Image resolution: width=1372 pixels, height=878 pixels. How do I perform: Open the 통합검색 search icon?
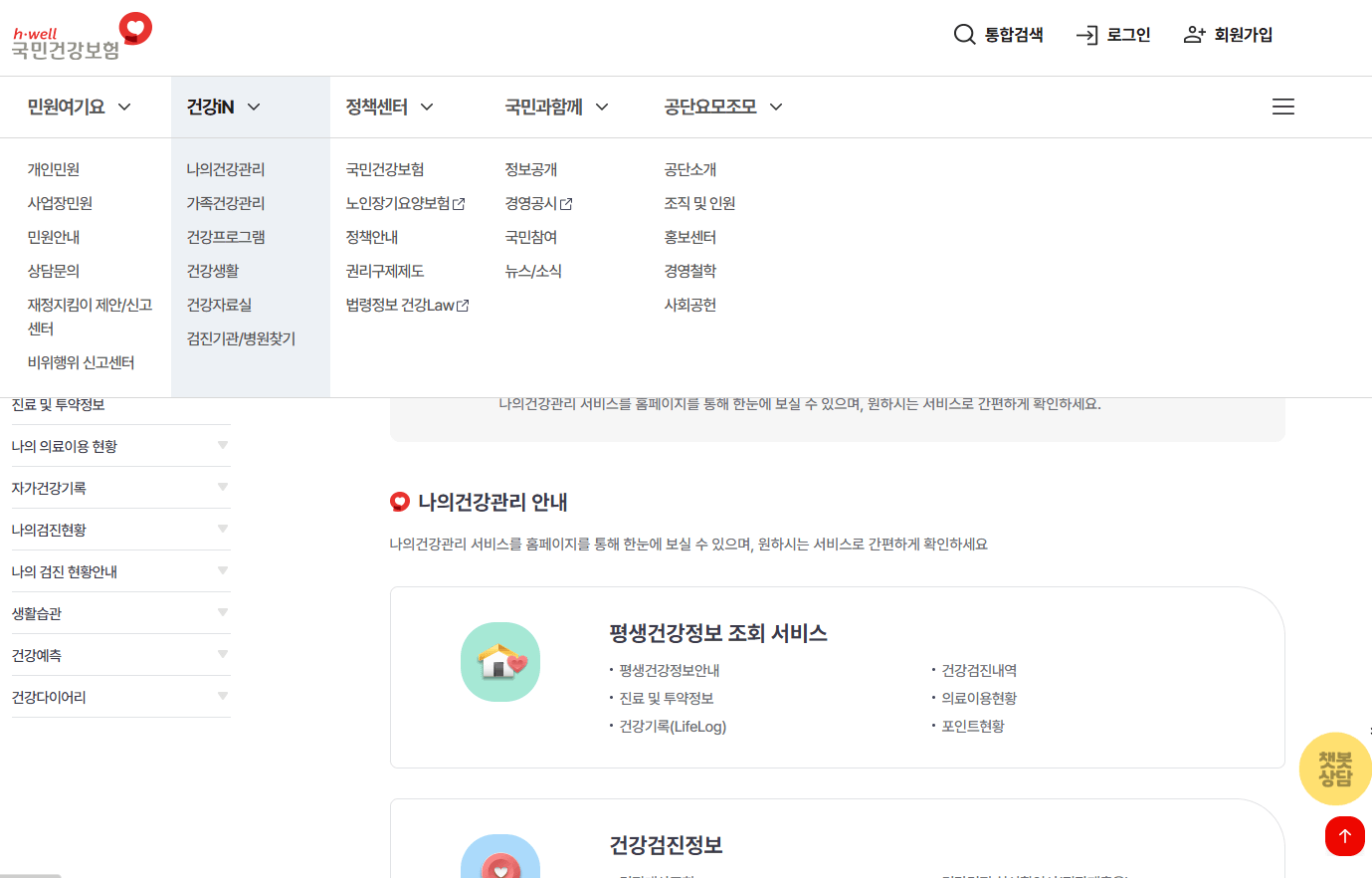(x=964, y=34)
